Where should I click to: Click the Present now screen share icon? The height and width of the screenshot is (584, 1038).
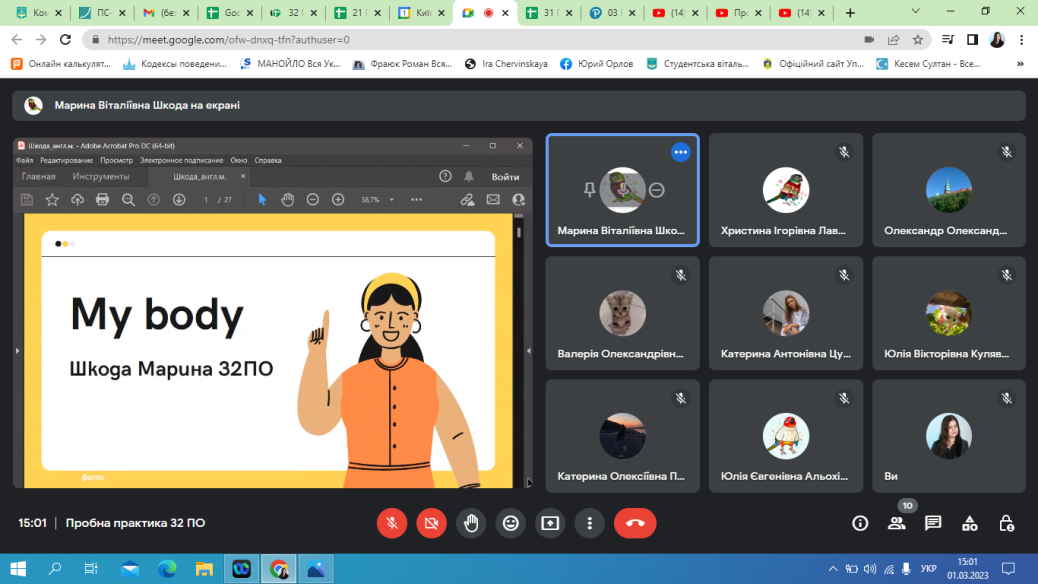coord(550,523)
